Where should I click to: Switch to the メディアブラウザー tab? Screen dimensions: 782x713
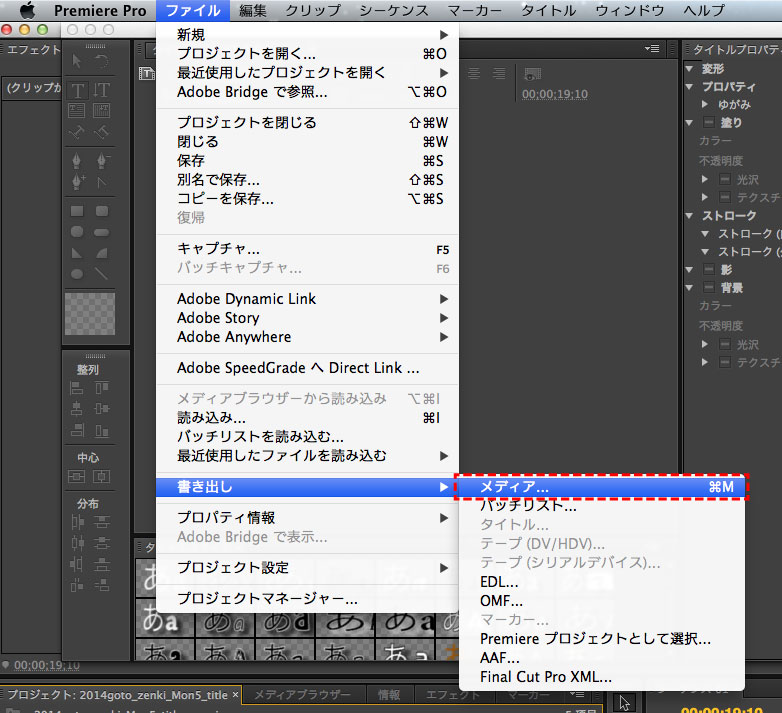click(x=302, y=695)
